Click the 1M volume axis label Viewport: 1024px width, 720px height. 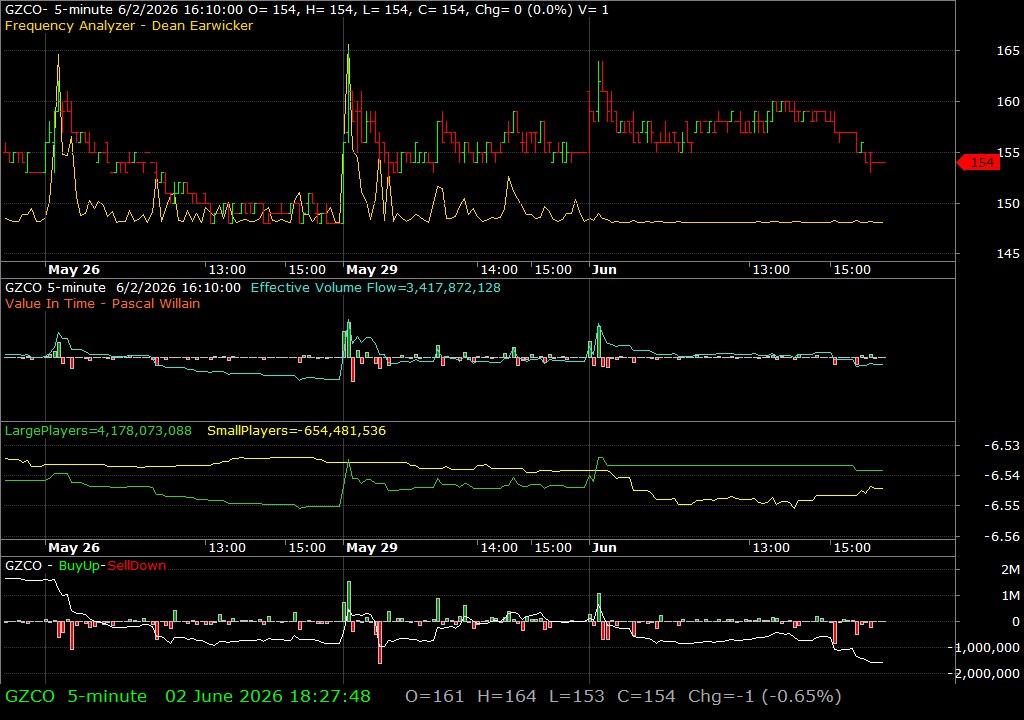click(x=1010, y=596)
